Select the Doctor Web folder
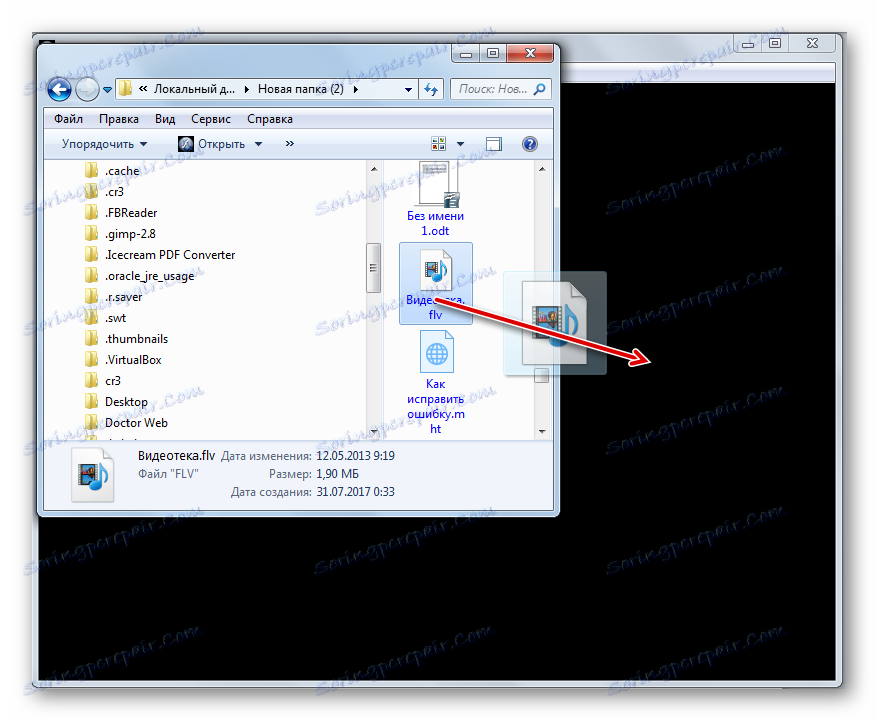The width and height of the screenshot is (879, 721). tap(136, 423)
